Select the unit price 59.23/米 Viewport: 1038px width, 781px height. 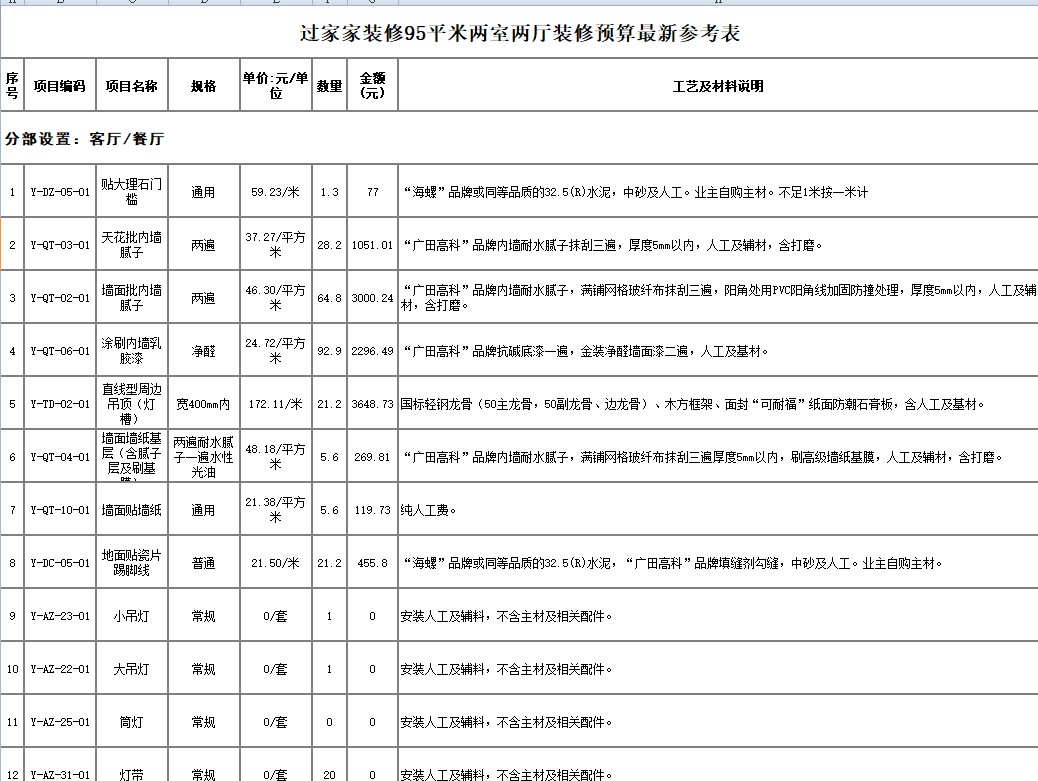coord(275,192)
